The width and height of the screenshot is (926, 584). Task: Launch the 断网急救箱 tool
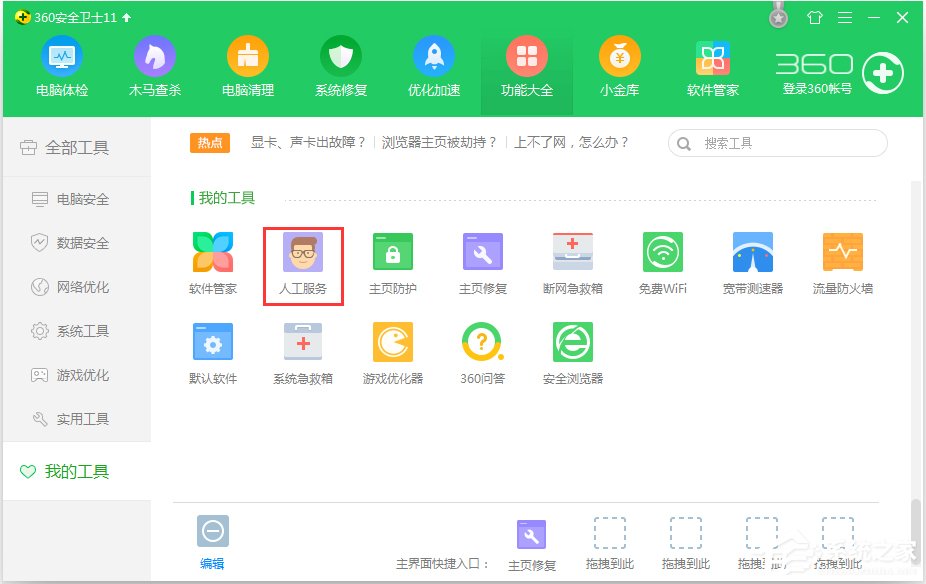[x=573, y=262]
